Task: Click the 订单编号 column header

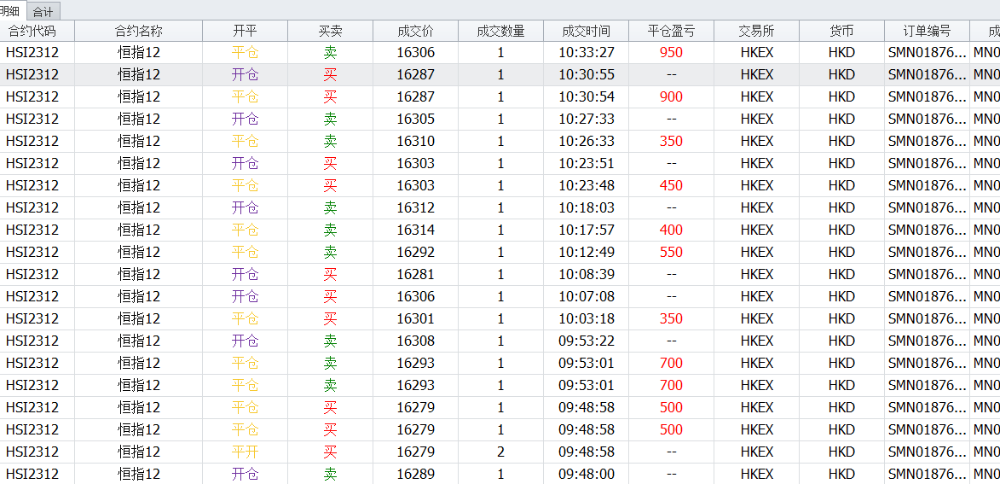Action: click(927, 31)
